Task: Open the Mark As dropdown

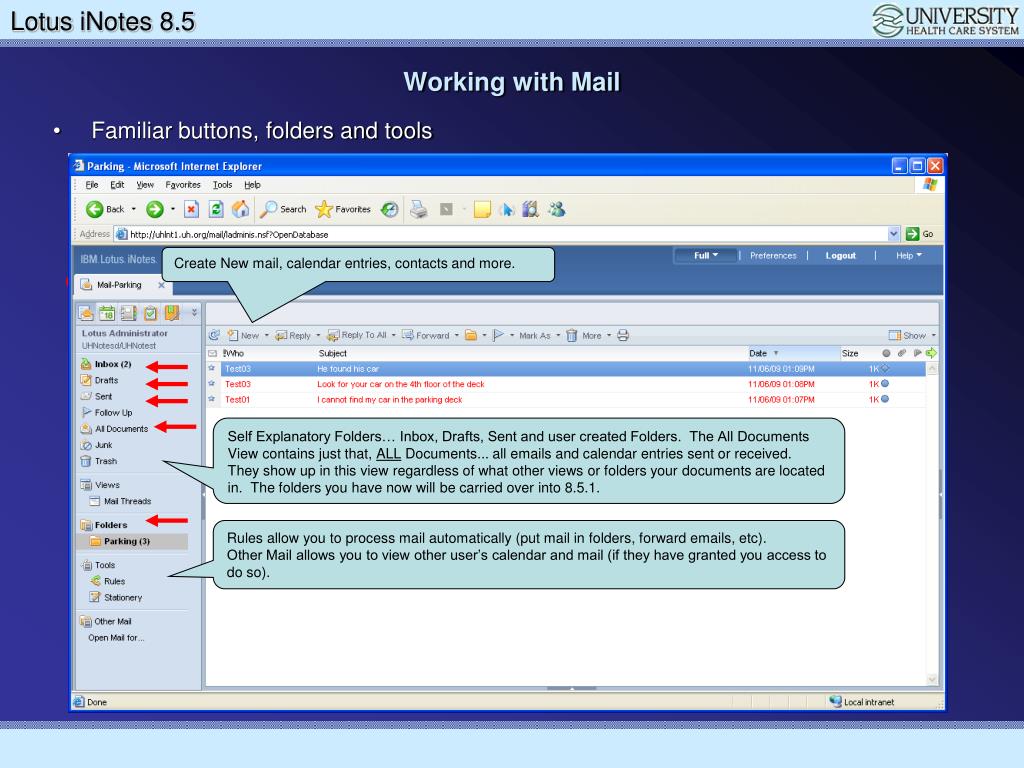Action: tap(539, 336)
